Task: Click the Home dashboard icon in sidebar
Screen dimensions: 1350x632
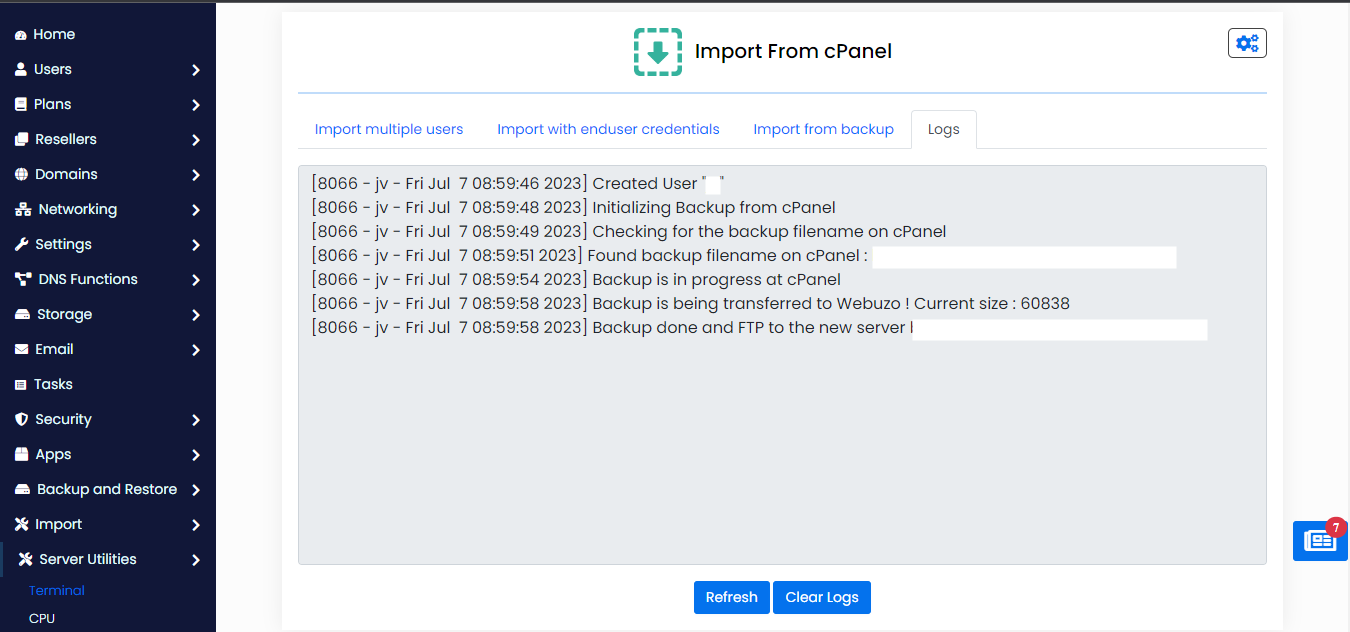Action: [x=21, y=35]
